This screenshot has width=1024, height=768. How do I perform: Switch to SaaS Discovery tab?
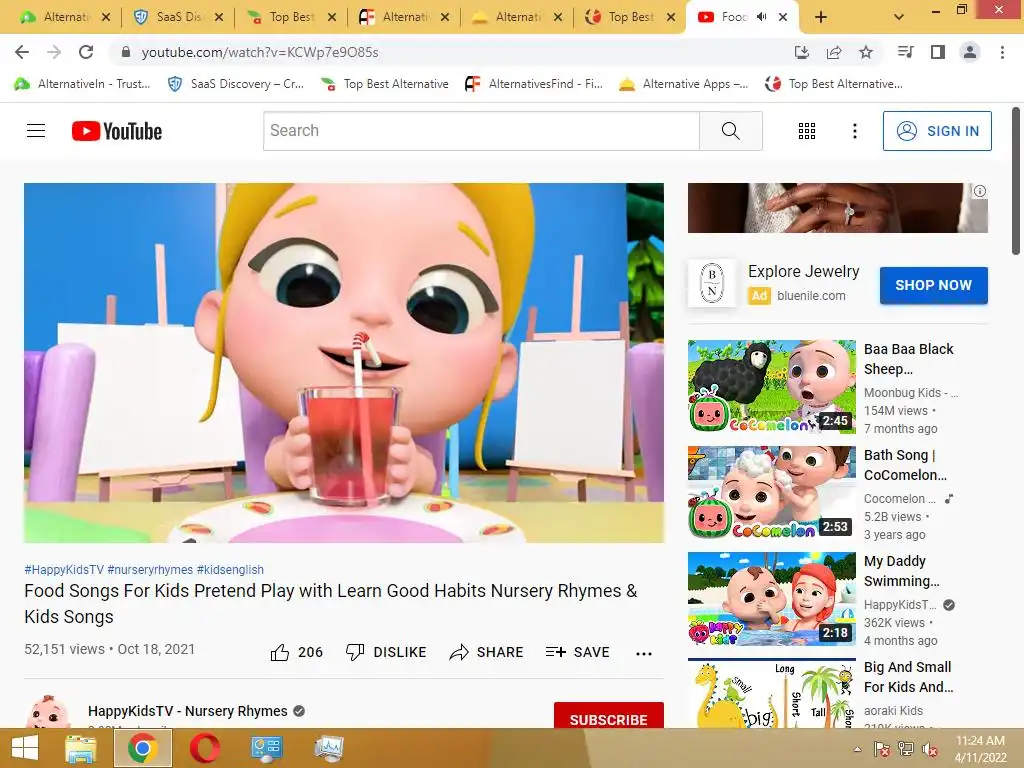pyautogui.click(x=176, y=17)
